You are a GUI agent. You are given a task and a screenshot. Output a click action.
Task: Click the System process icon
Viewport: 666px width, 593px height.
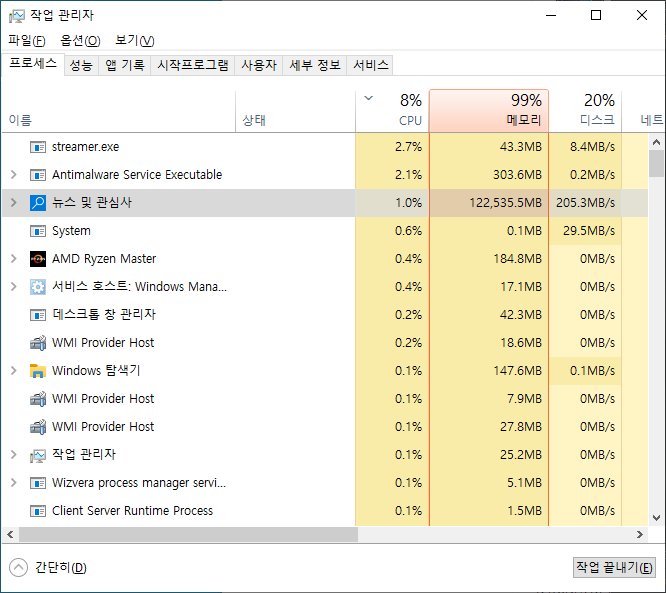point(38,231)
